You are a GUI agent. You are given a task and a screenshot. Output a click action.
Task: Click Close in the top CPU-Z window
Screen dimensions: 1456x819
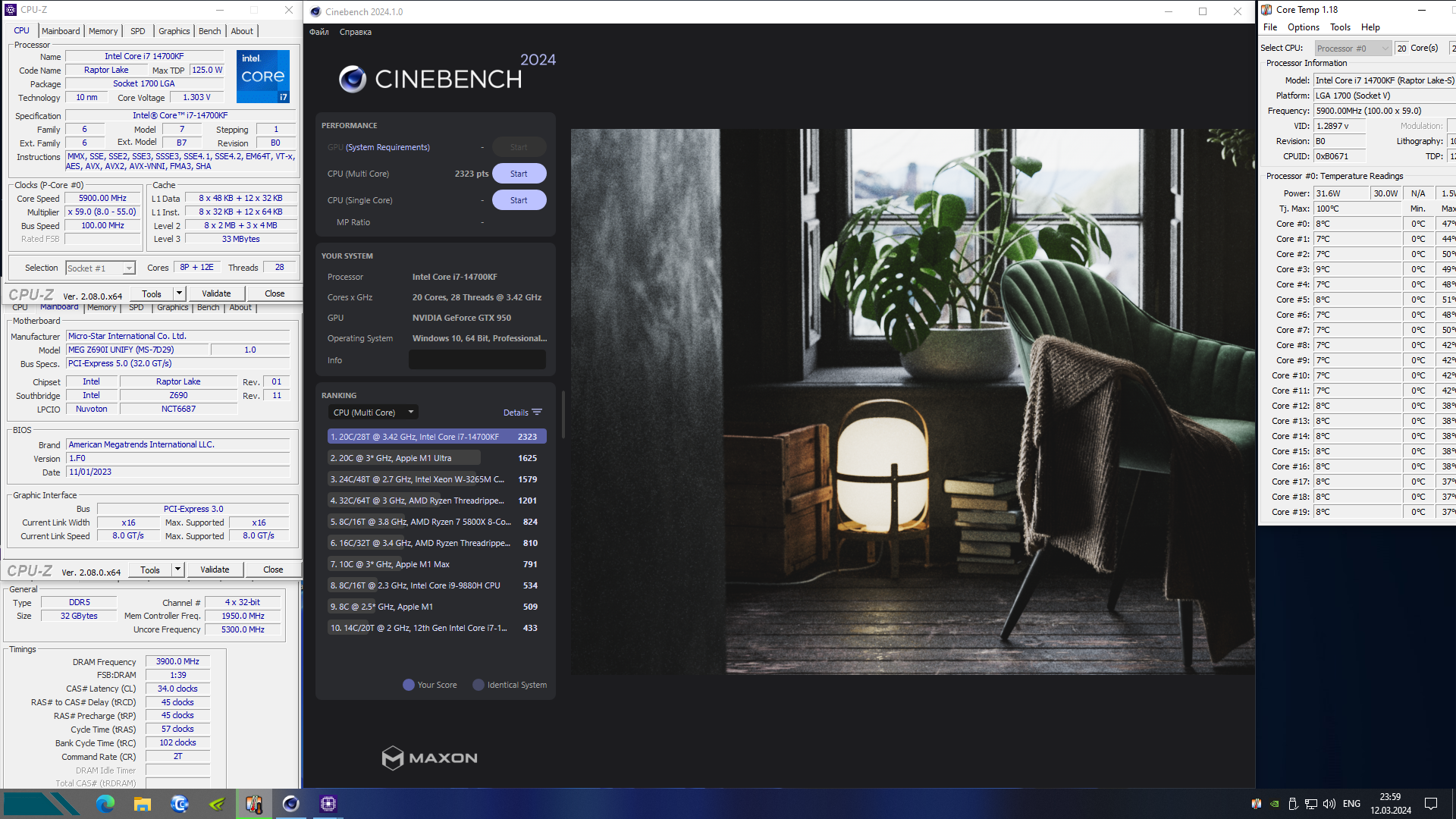tap(275, 293)
